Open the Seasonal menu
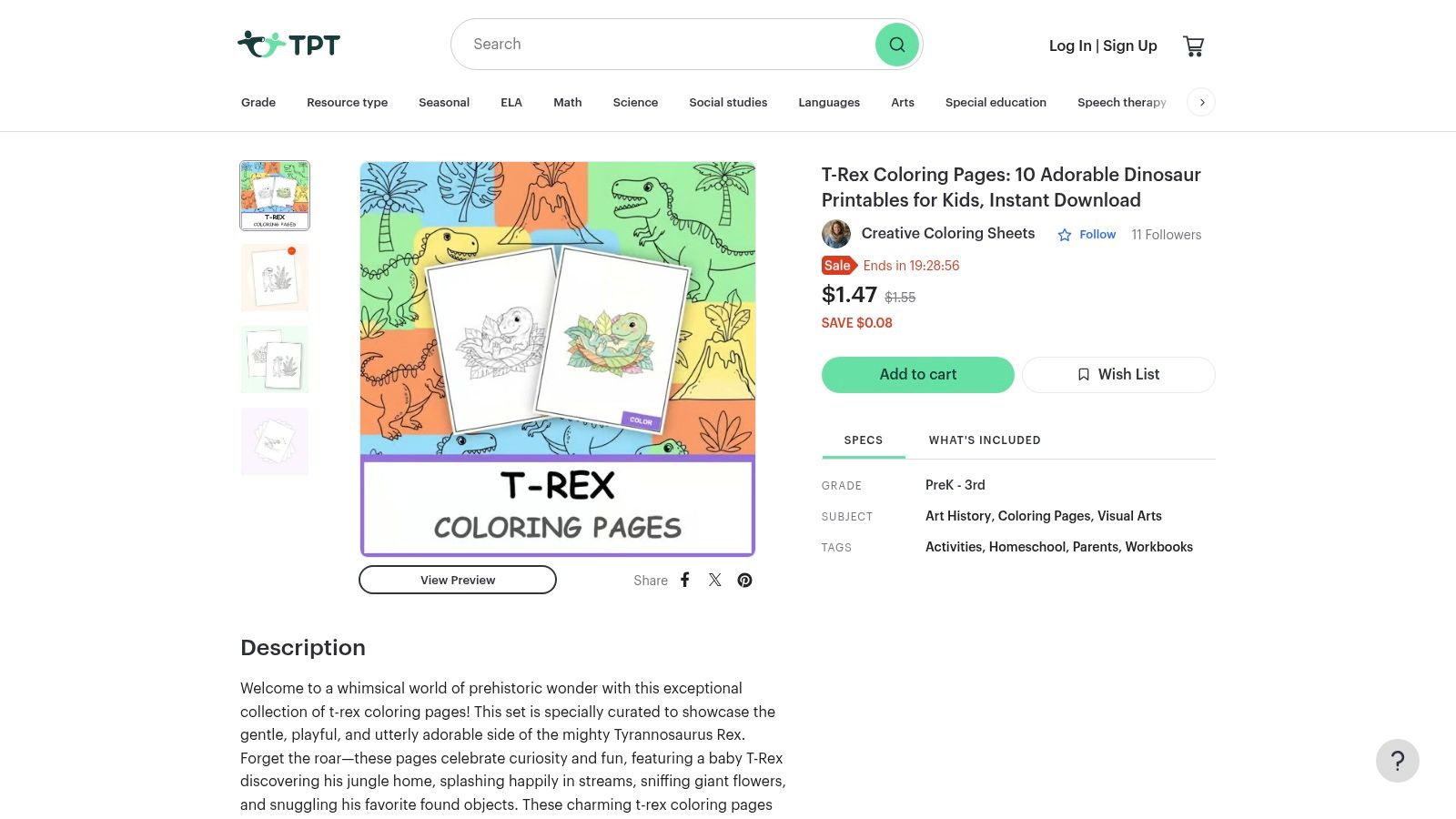This screenshot has width=1456, height=819. point(444,102)
